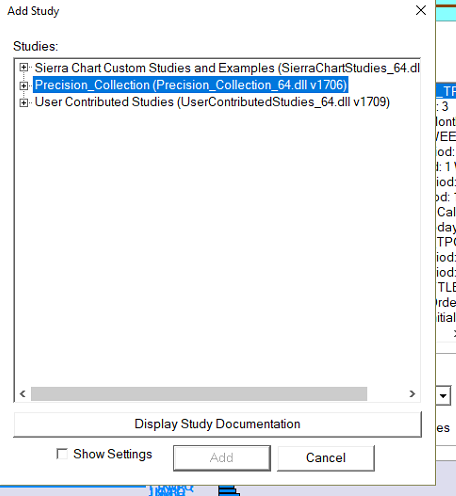Close the Add Study dialog window
This screenshot has height=496, width=456.
pos(421,10)
